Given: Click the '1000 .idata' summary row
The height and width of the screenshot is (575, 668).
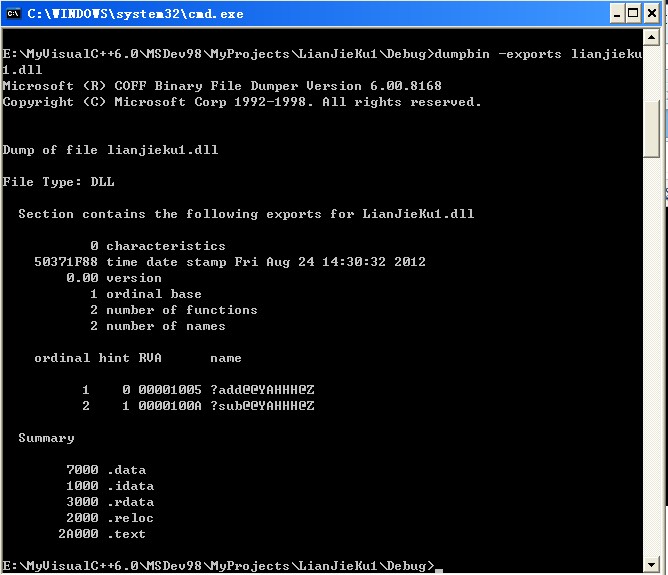Looking at the screenshot, I should 110,486.
